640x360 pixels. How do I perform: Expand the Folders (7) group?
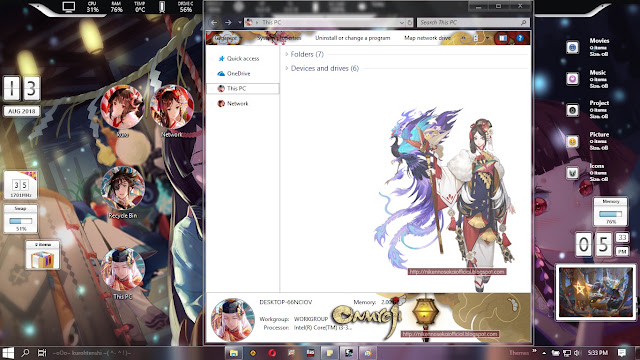pyautogui.click(x=287, y=54)
